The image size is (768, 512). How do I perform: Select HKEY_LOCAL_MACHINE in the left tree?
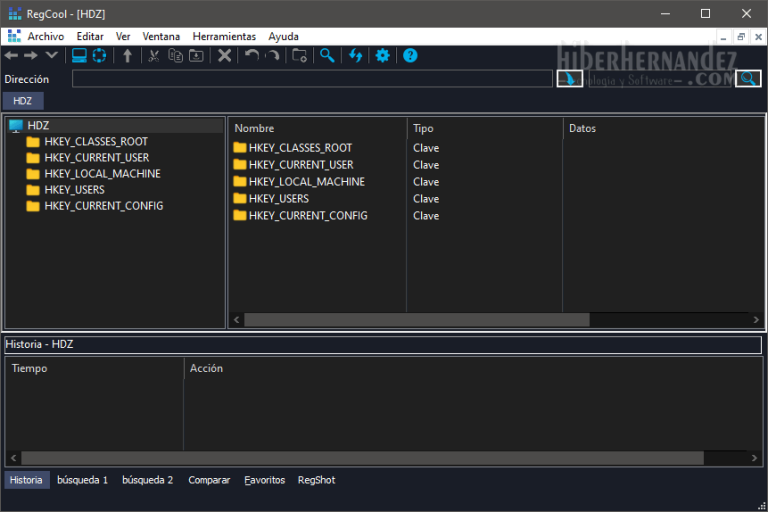click(102, 174)
